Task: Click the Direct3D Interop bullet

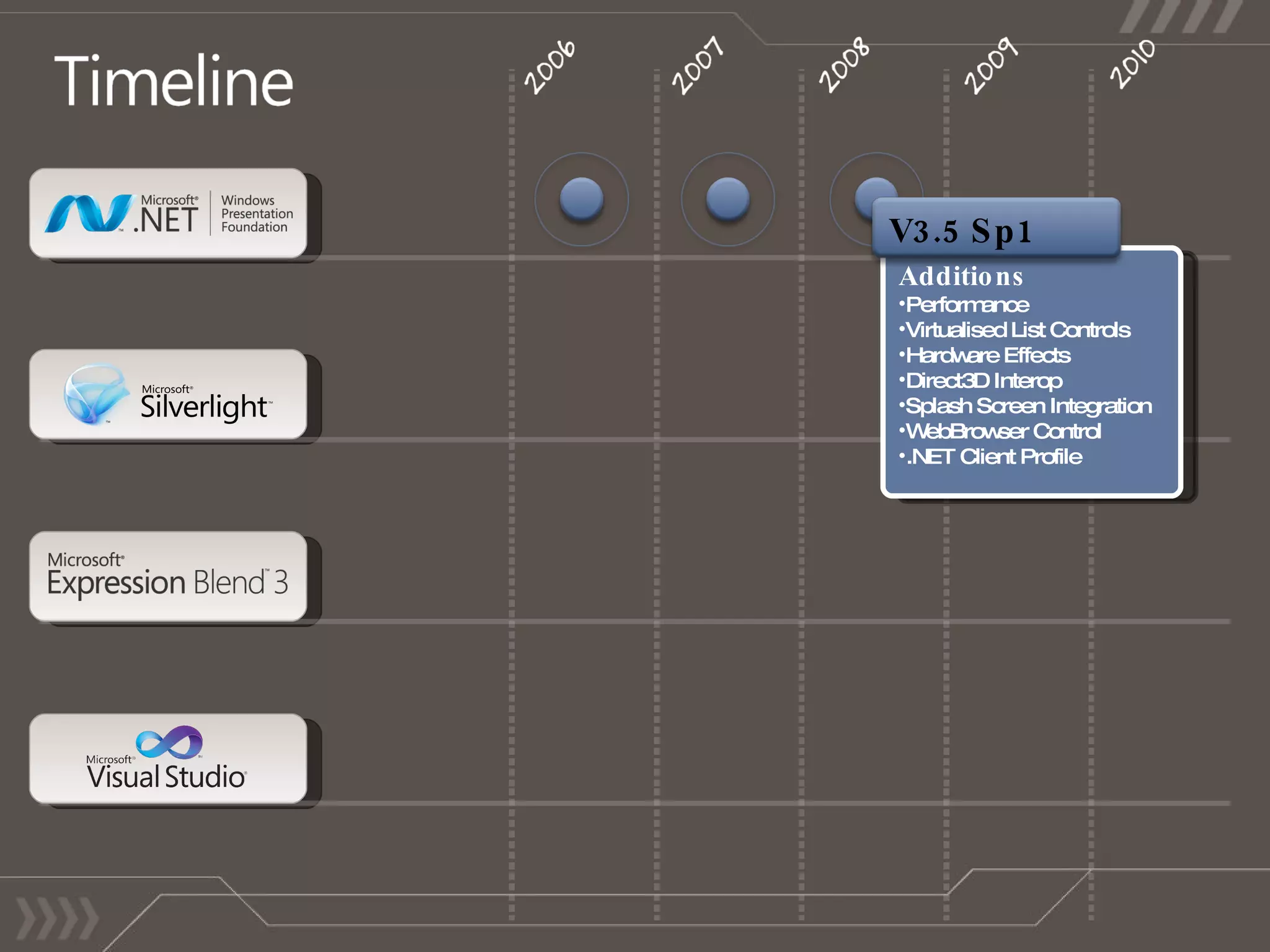Action: [980, 381]
